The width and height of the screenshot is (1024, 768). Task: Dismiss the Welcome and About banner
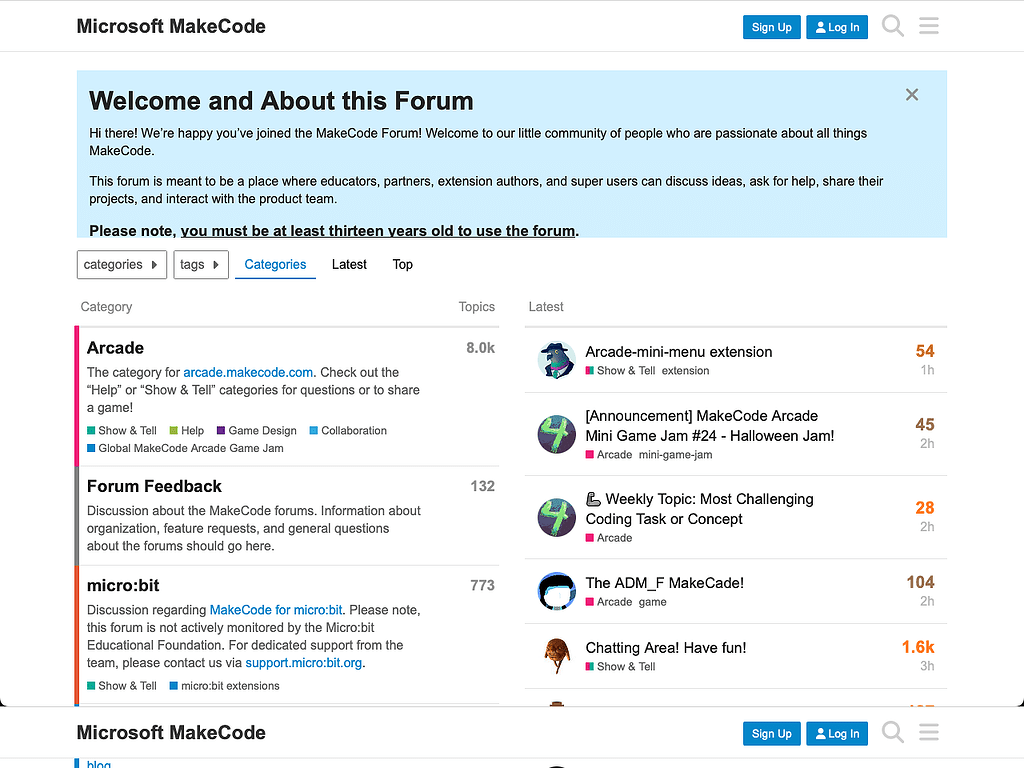pos(911,94)
